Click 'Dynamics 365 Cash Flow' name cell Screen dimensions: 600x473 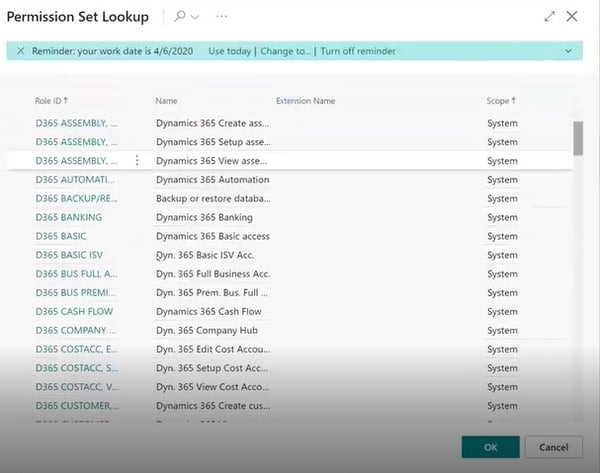[x=209, y=311]
